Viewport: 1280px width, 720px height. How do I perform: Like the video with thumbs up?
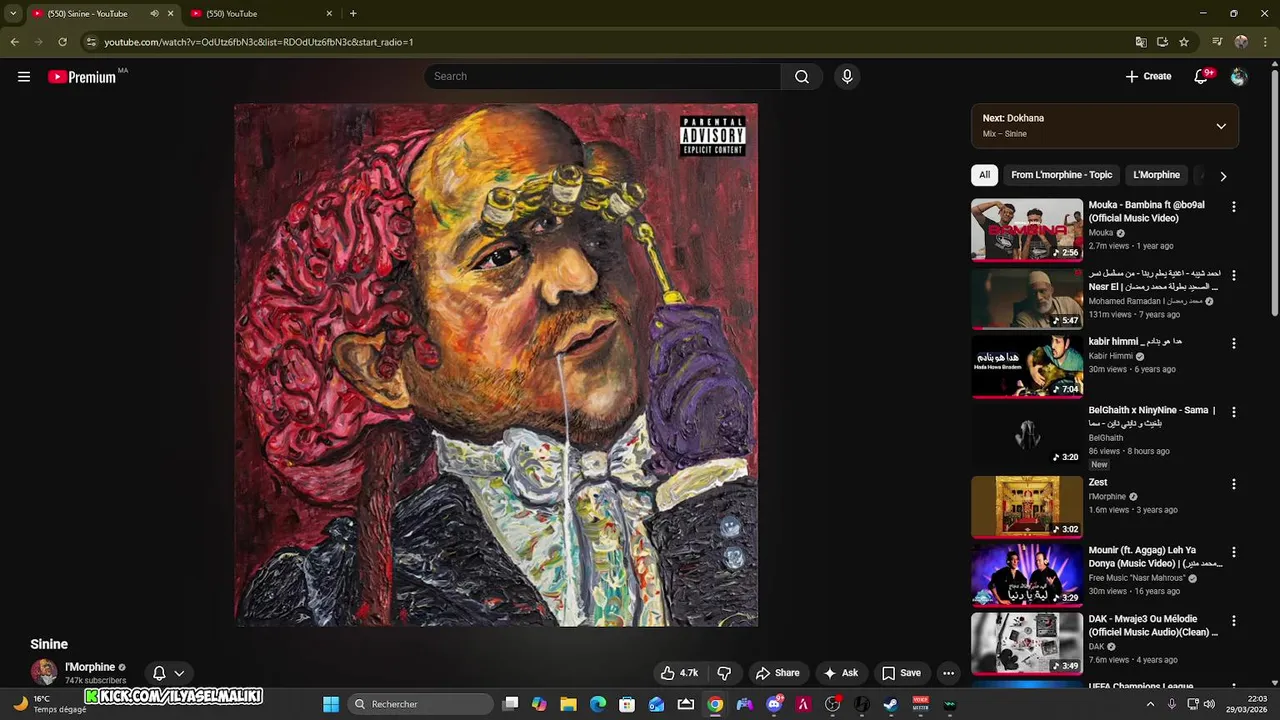click(x=678, y=673)
